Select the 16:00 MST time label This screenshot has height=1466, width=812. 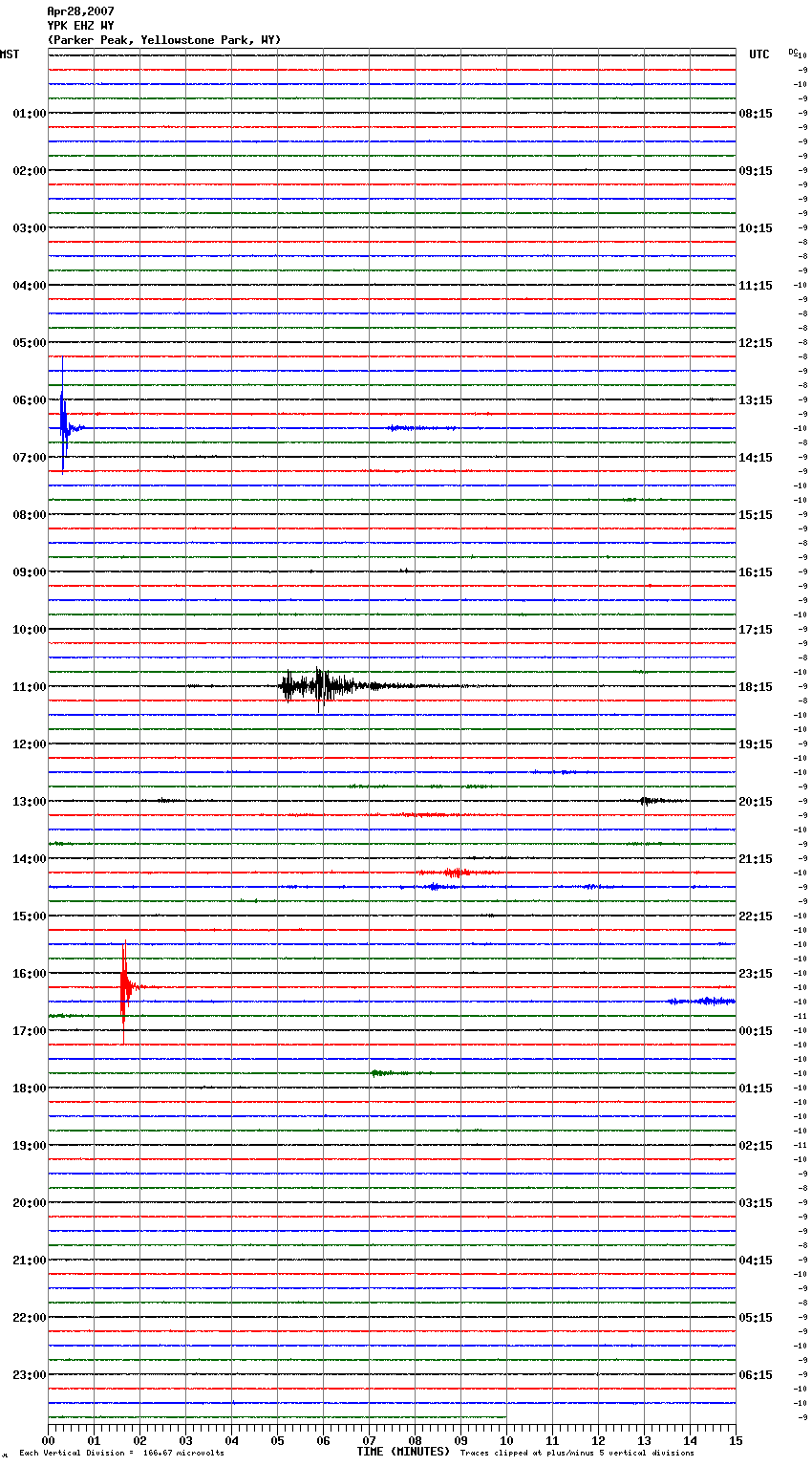[x=30, y=974]
